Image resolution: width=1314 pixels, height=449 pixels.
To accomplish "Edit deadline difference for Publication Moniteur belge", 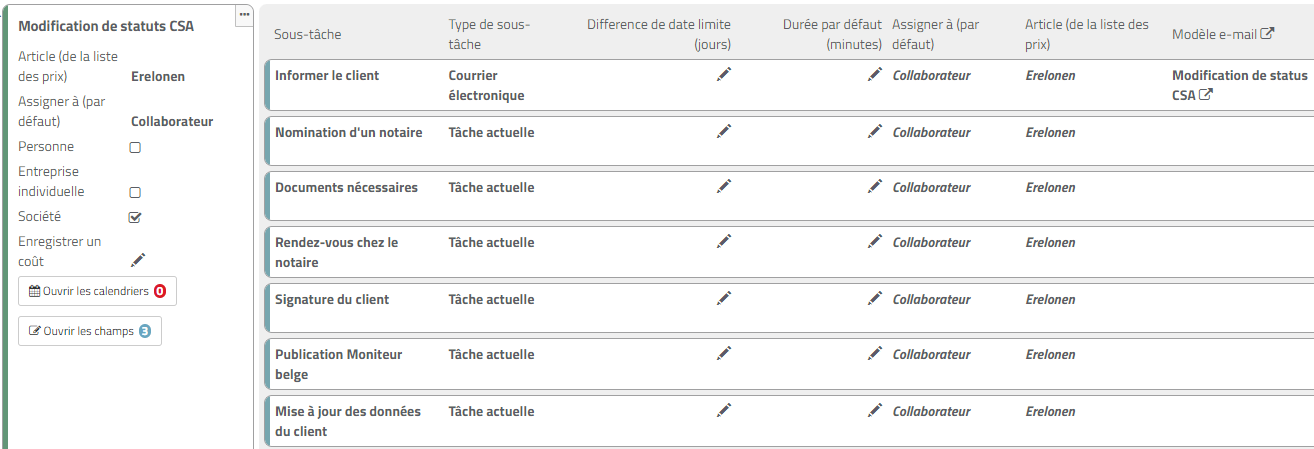I will pyautogui.click(x=724, y=353).
